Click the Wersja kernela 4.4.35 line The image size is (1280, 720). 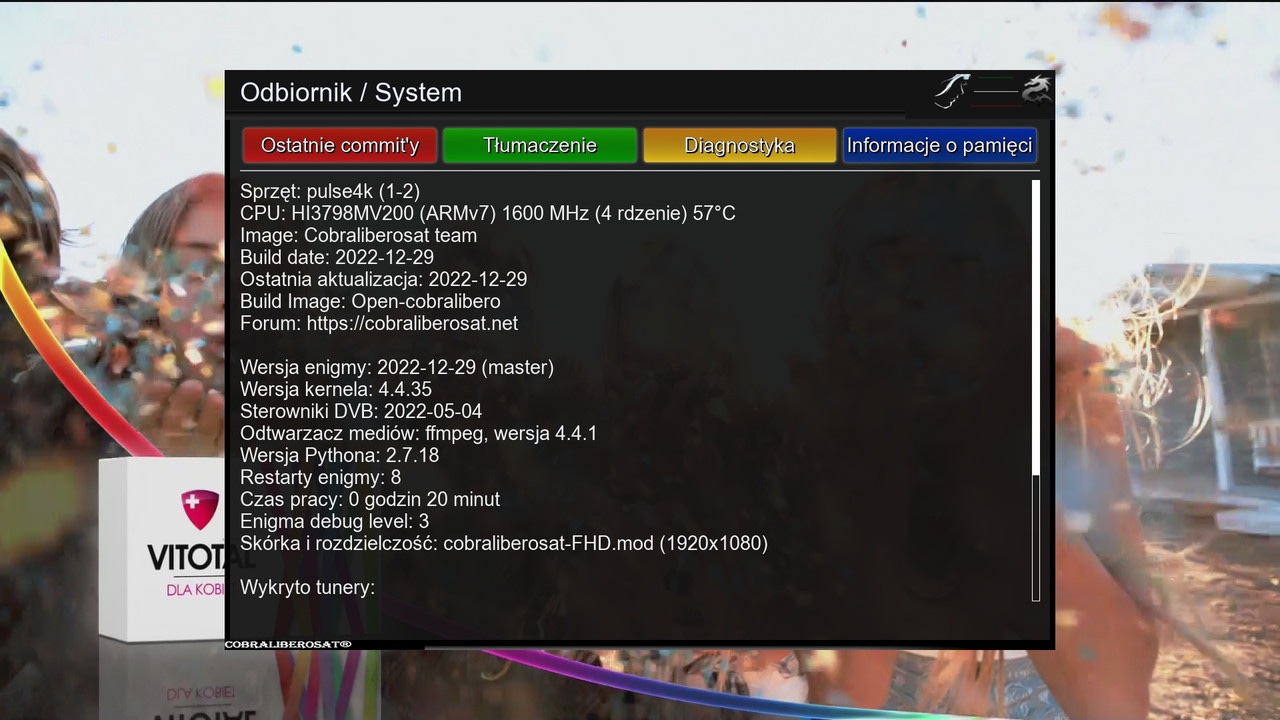coord(336,389)
